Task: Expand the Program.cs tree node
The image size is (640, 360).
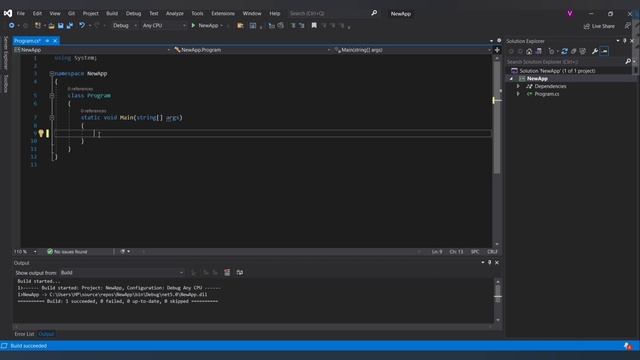Action: (518, 94)
